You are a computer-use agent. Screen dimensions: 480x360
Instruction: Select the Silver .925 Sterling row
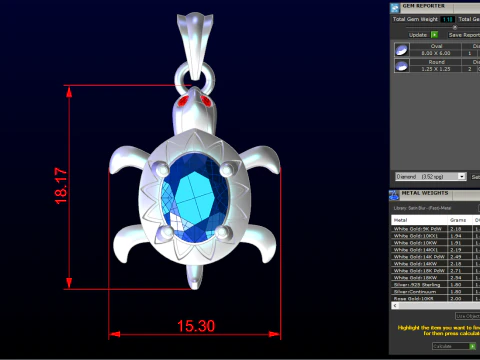point(435,285)
